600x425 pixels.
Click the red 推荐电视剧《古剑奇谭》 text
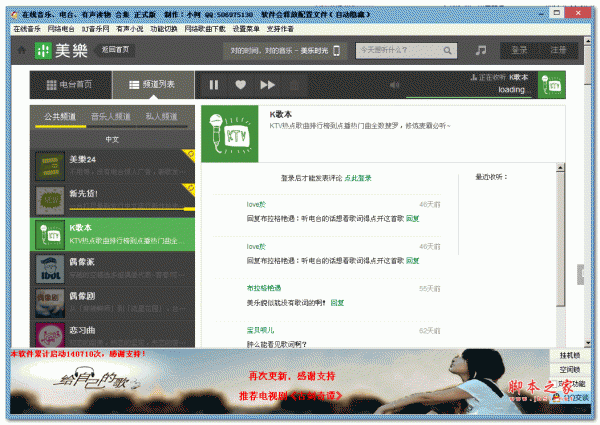pyautogui.click(x=291, y=396)
